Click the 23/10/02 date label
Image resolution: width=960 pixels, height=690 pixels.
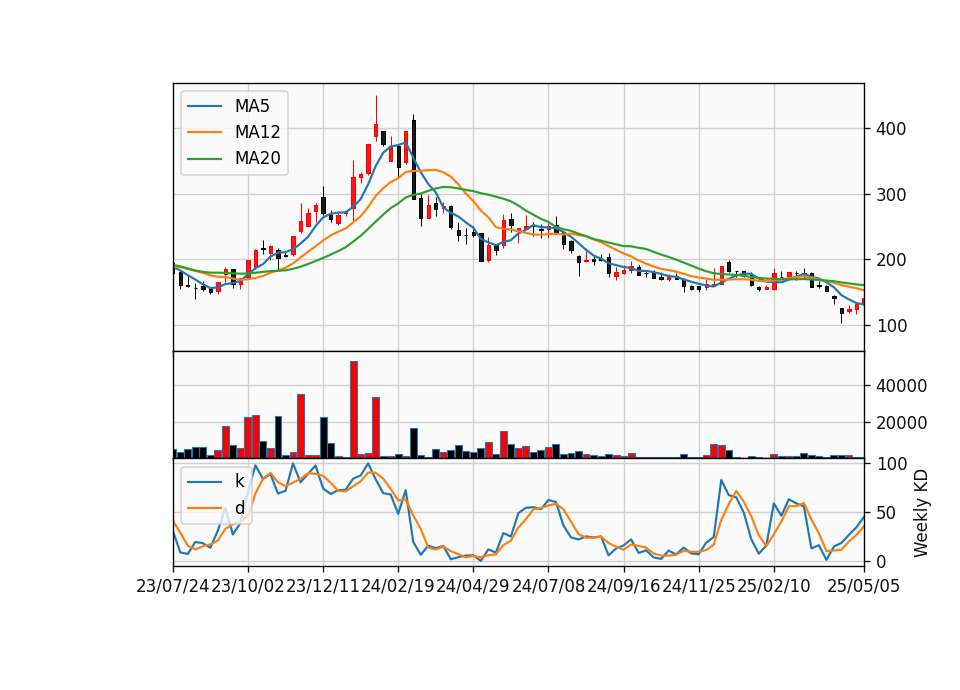tap(248, 586)
